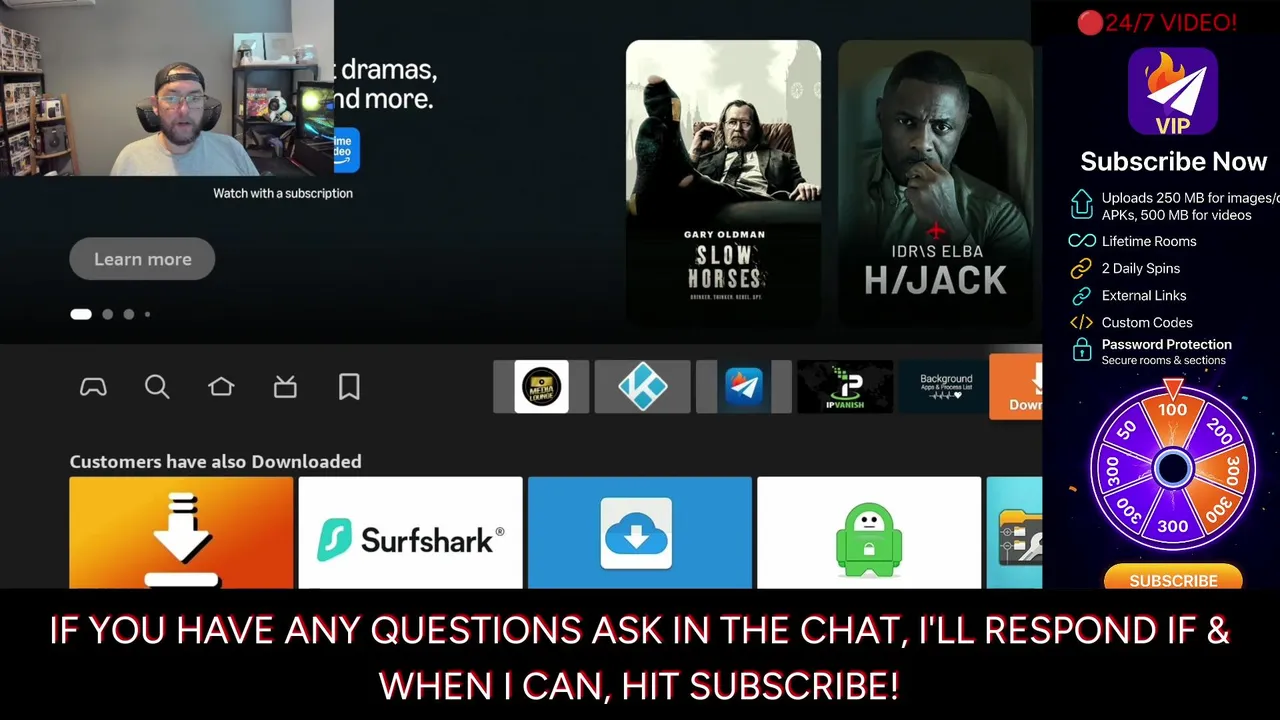Launch the IPVanish app
This screenshot has width=1280, height=720.
coord(845,387)
